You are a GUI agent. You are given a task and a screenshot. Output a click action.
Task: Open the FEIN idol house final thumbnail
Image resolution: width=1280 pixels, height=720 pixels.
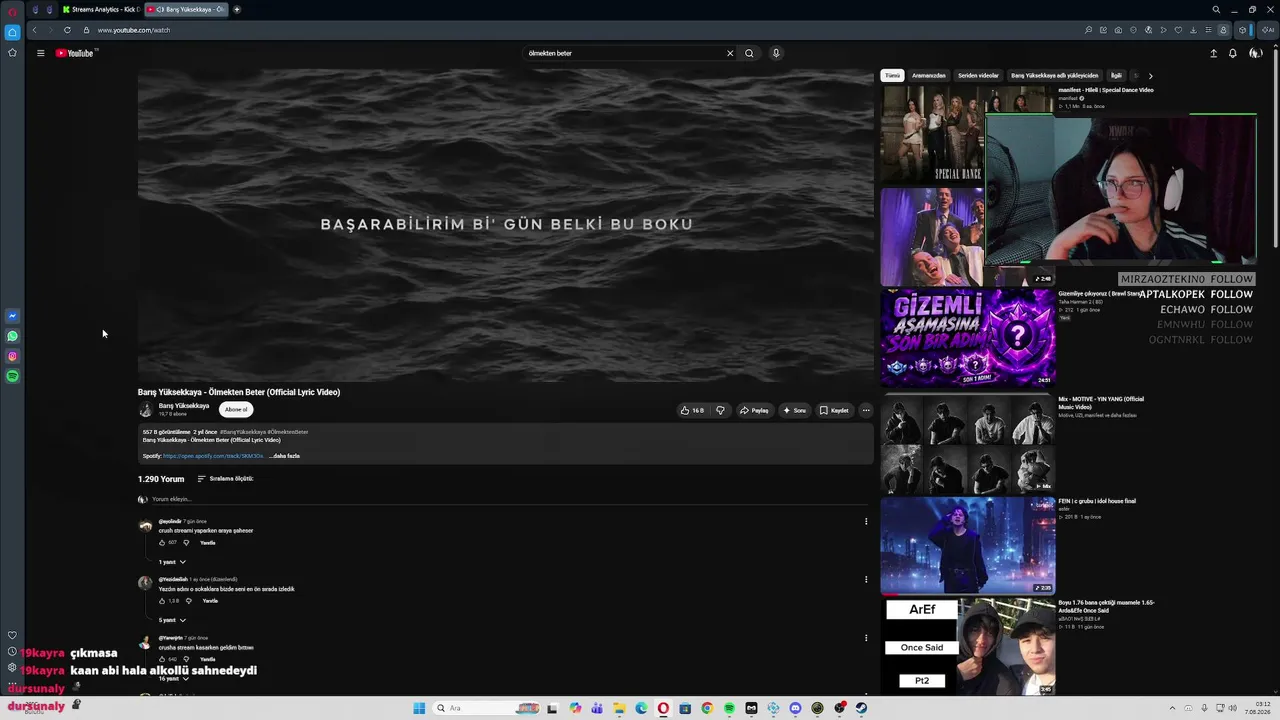coord(967,546)
